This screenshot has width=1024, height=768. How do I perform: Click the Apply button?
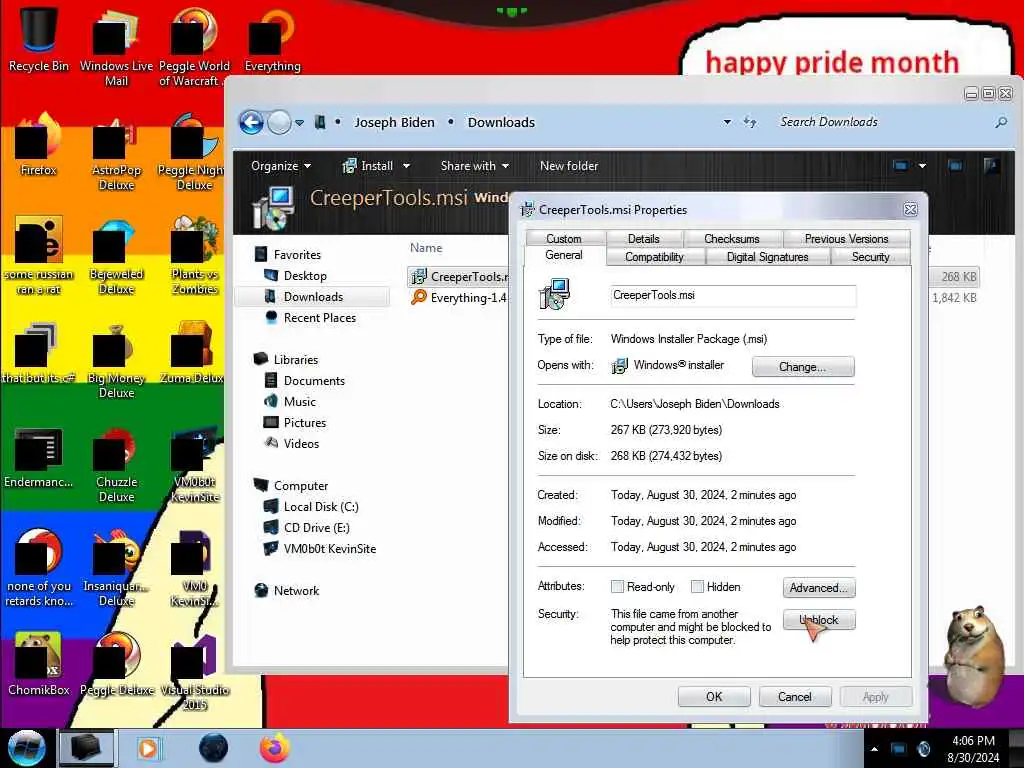(875, 697)
